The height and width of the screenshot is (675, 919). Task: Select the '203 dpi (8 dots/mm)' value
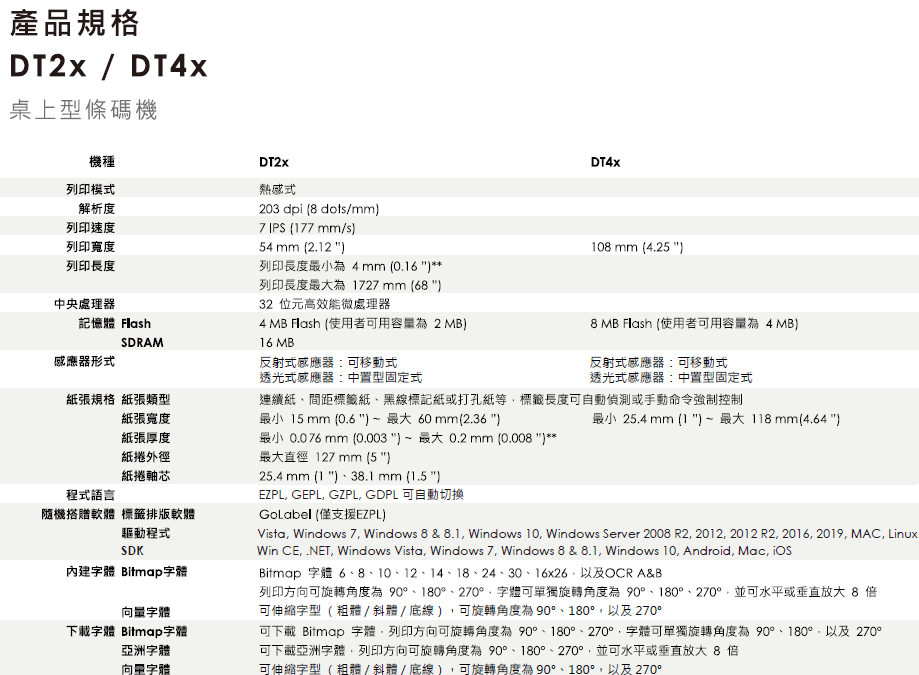click(x=319, y=209)
